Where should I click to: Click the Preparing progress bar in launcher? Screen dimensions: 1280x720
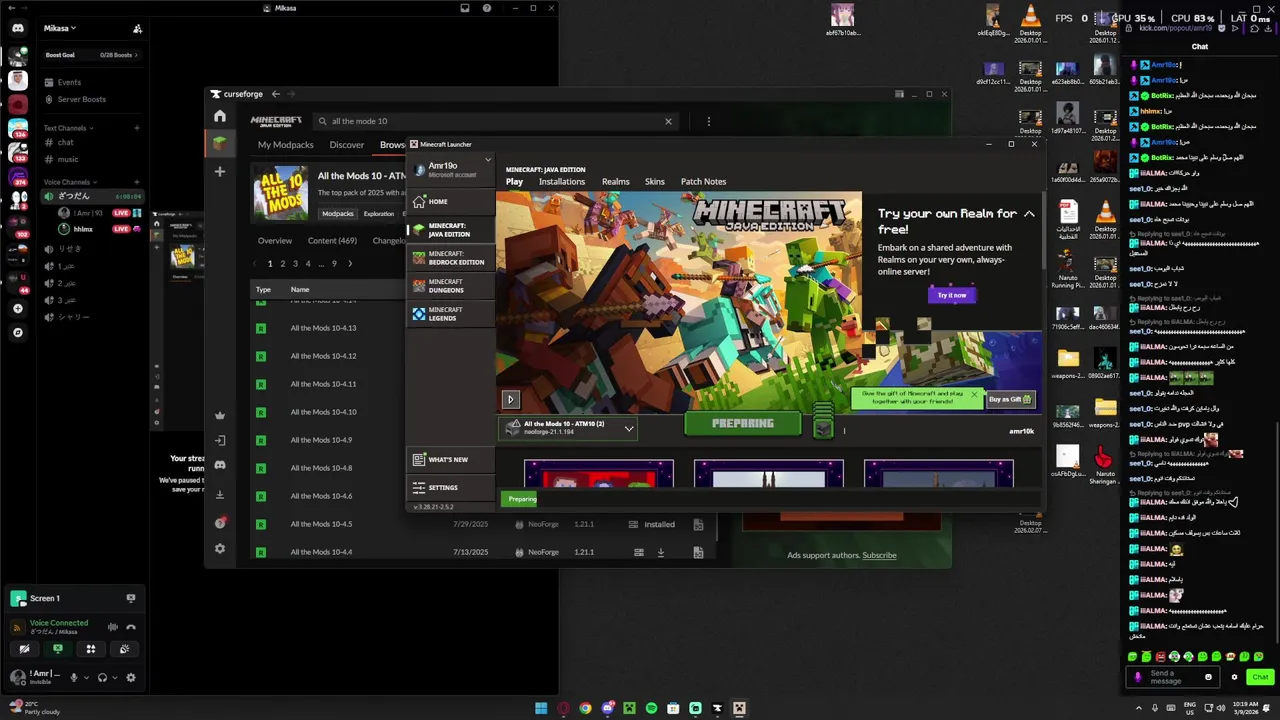pos(770,499)
